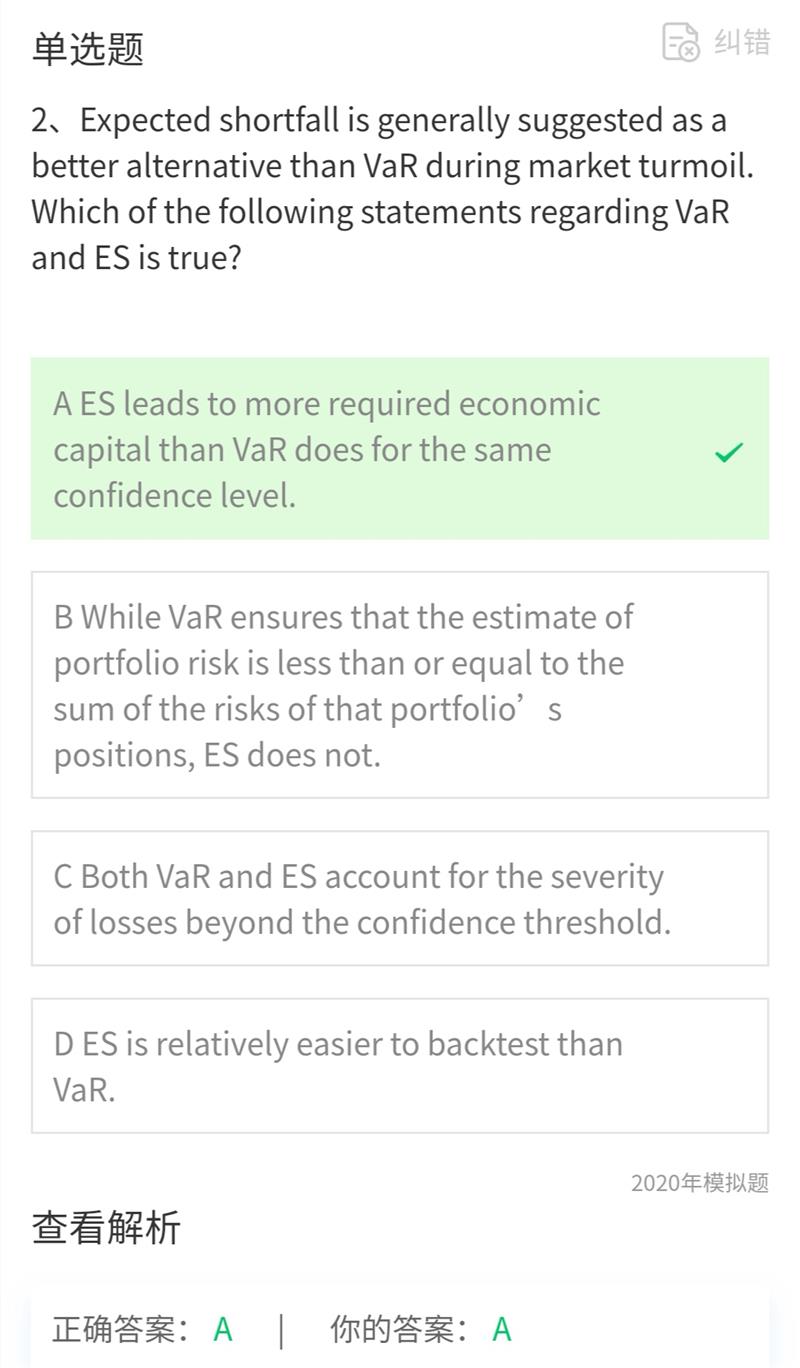Click the 你的答案 A result
The width and height of the screenshot is (800, 1368).
point(421,1329)
